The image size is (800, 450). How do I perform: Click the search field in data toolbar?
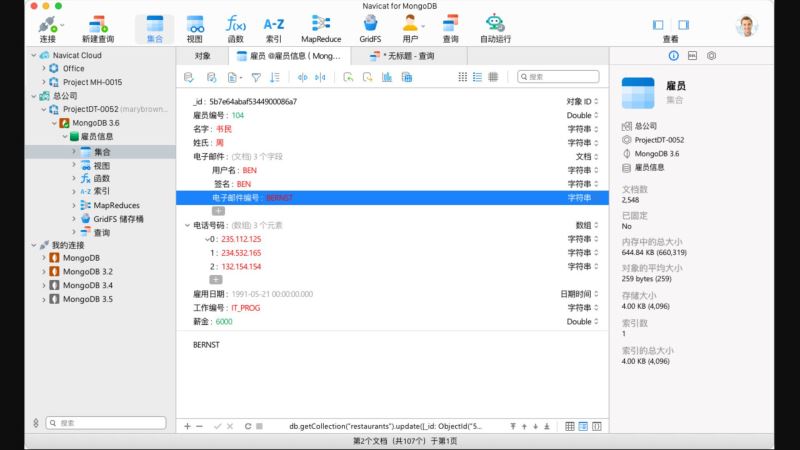pyautogui.click(x=558, y=77)
